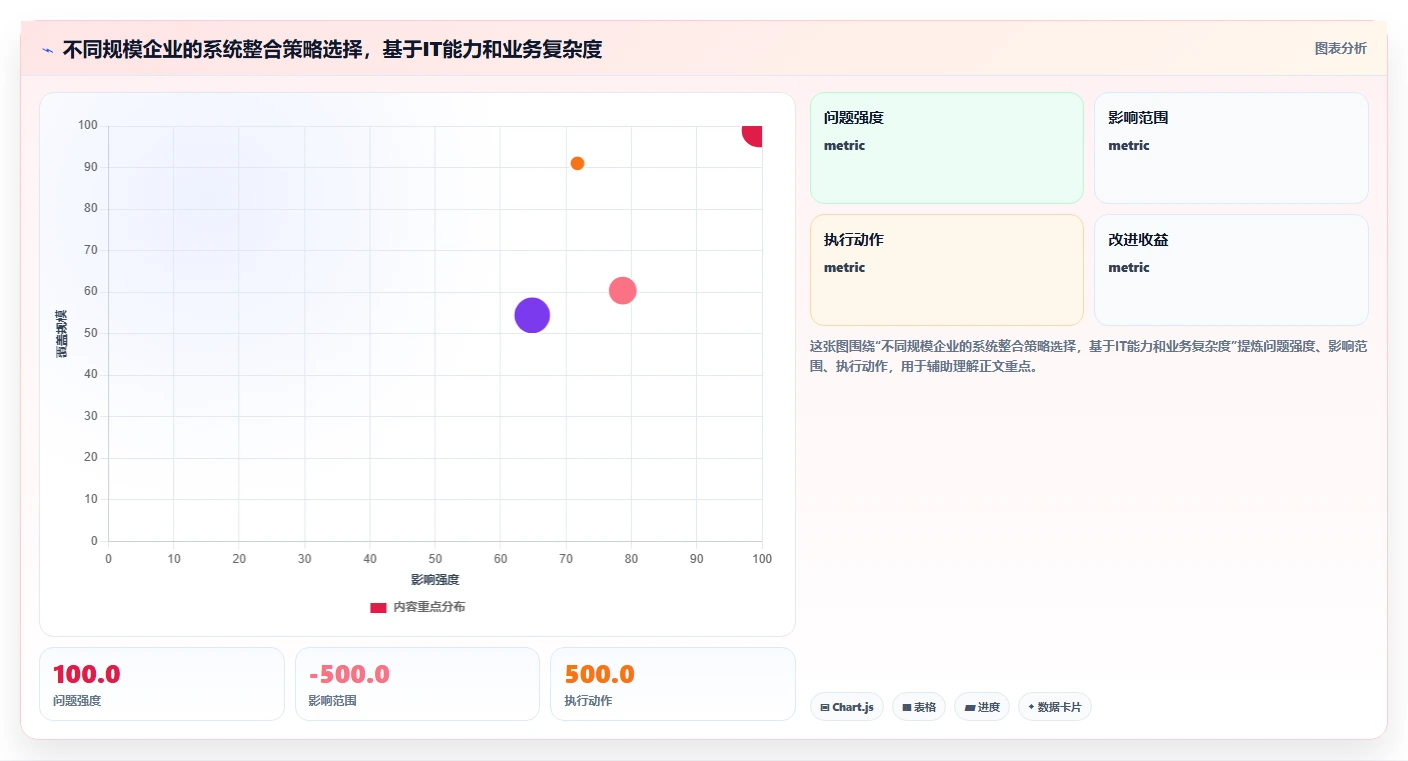Click the lightning icon before the title

tap(47, 50)
